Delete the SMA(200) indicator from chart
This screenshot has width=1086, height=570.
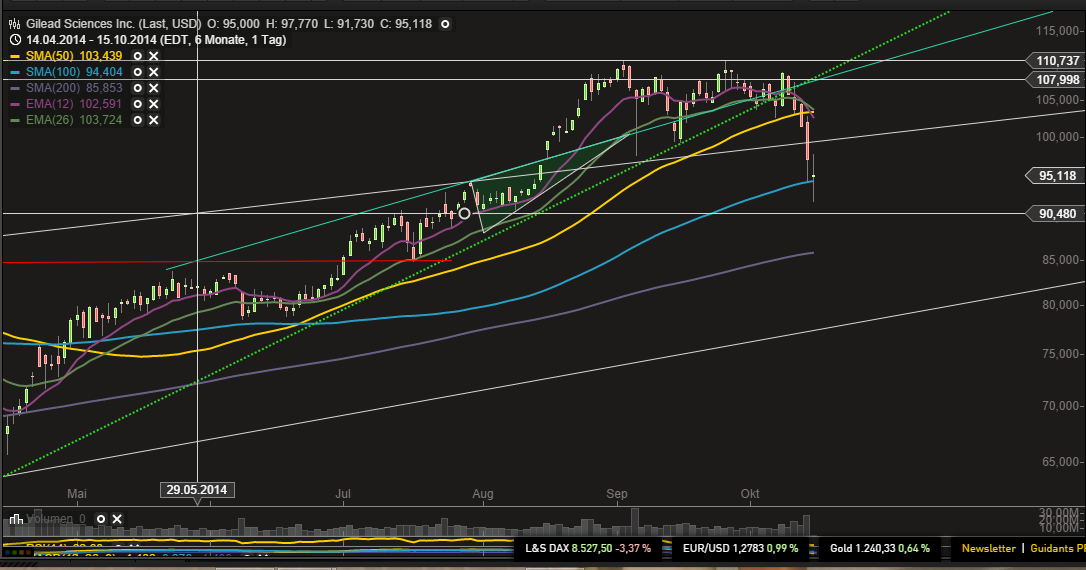pyautogui.click(x=154, y=89)
